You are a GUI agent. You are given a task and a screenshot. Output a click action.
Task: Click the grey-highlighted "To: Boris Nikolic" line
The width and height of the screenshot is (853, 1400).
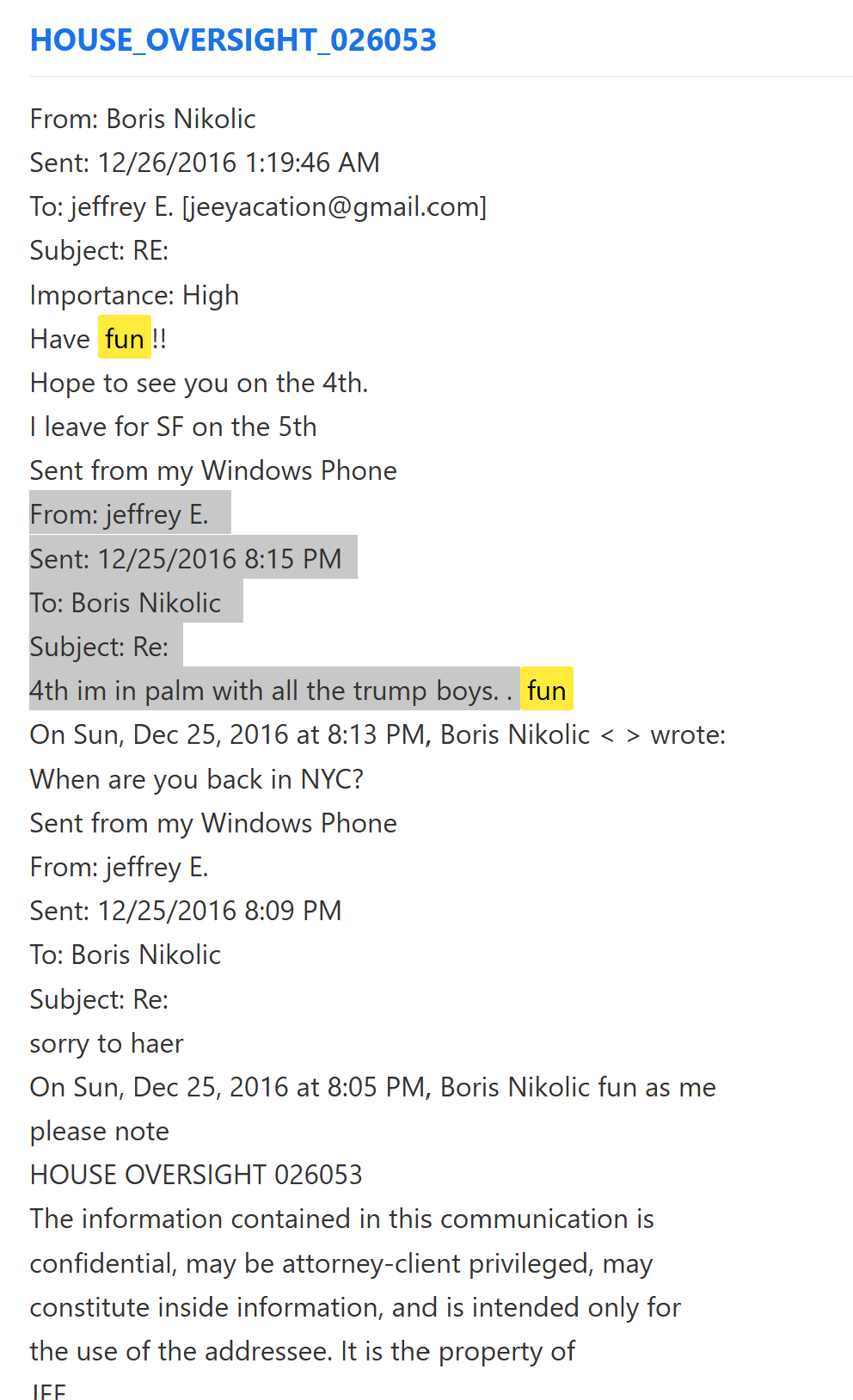point(126,603)
